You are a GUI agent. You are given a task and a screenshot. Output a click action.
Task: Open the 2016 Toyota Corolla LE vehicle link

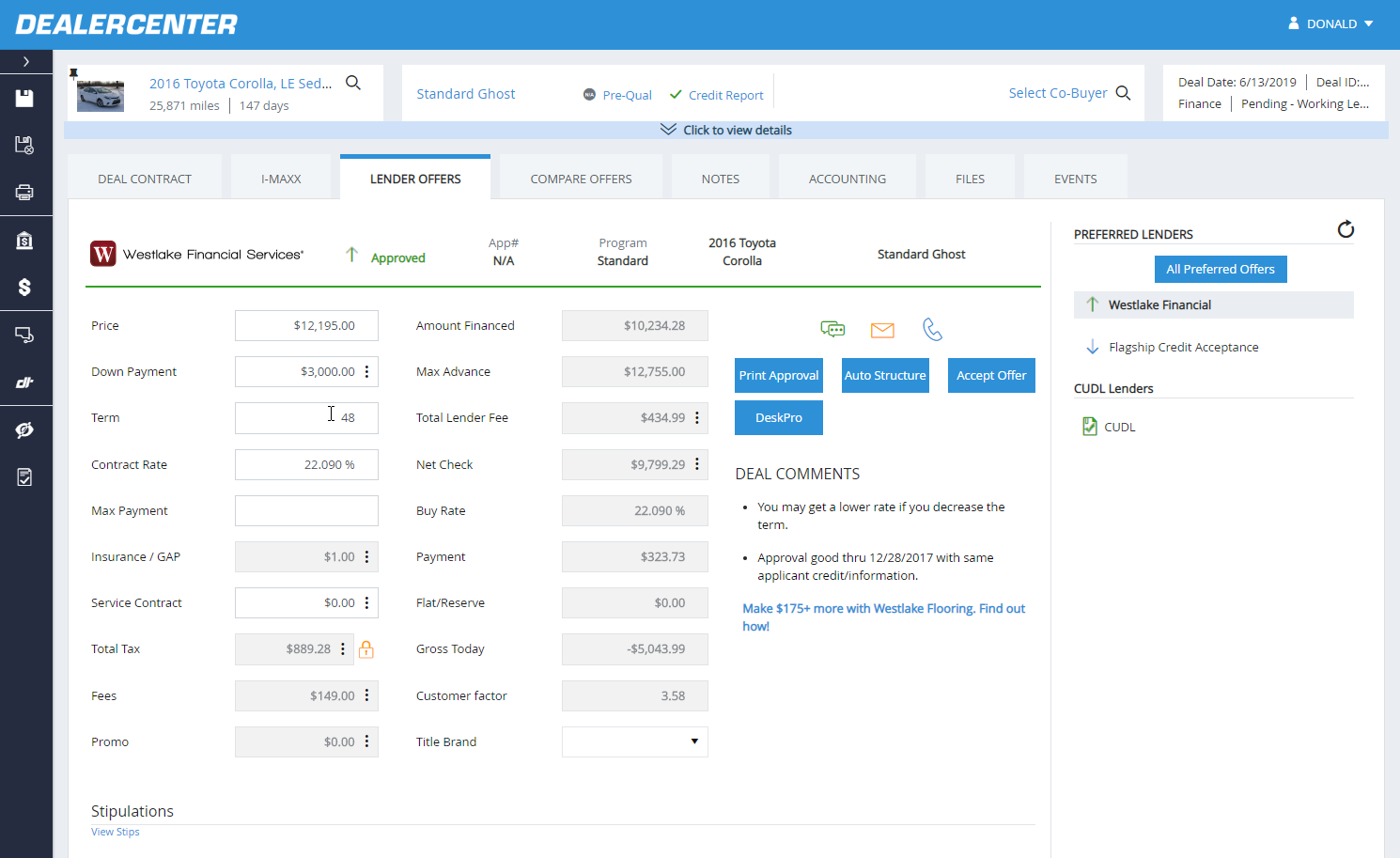click(241, 83)
